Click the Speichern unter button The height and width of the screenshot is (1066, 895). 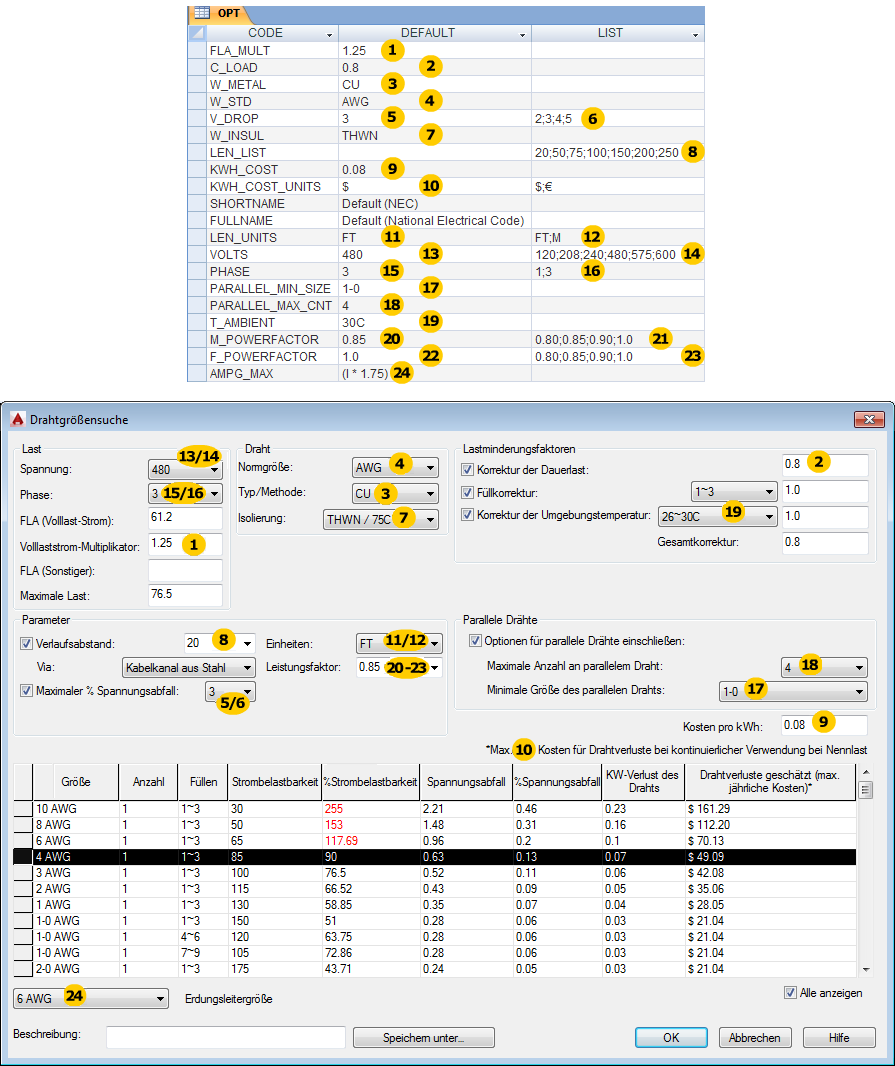[424, 1037]
